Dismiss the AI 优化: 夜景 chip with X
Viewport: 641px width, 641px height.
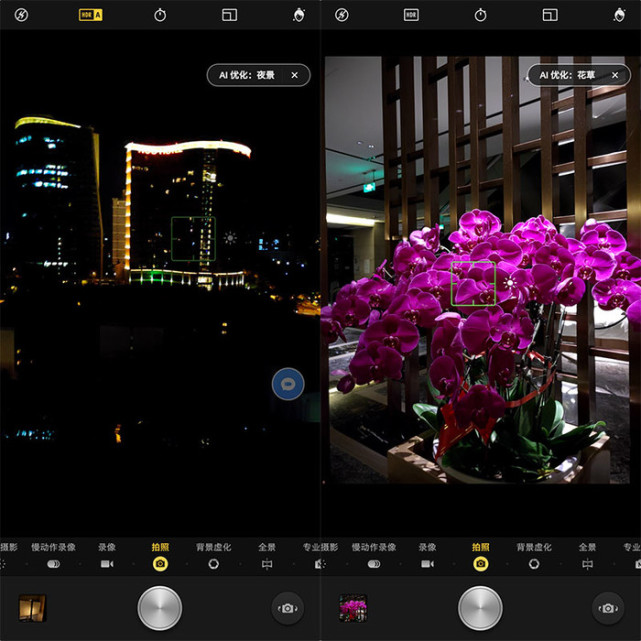pyautogui.click(x=294, y=75)
